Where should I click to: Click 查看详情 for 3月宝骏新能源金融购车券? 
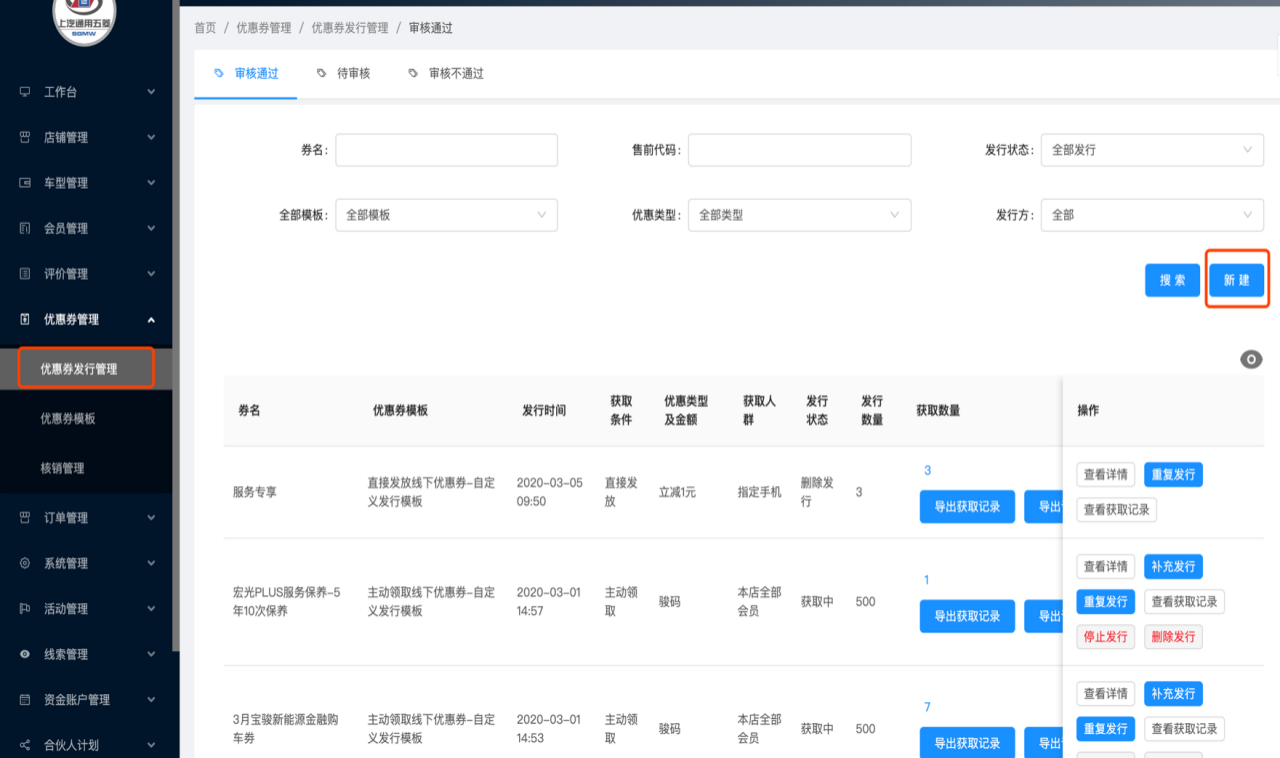(x=1106, y=694)
